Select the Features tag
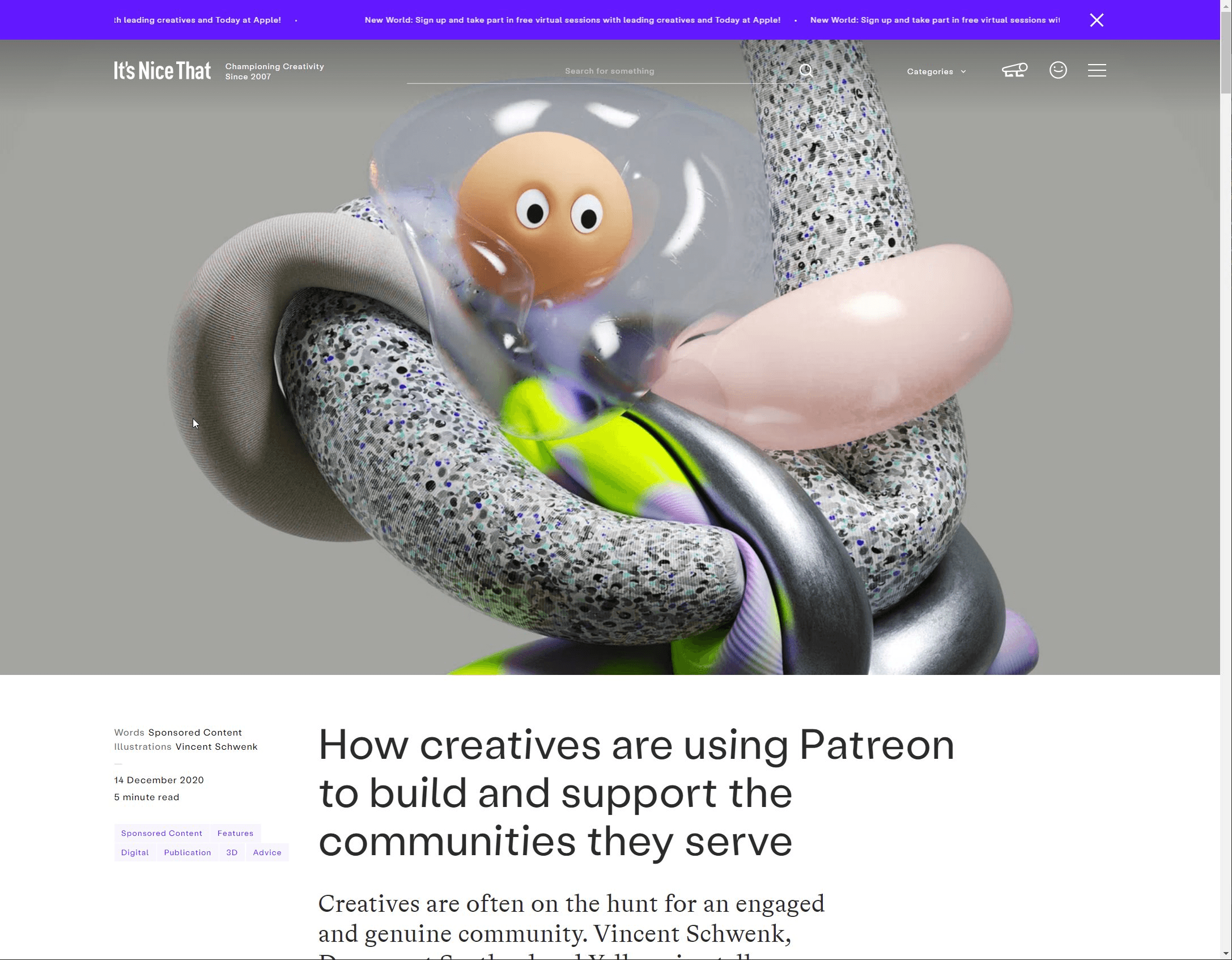The image size is (1232, 960). (x=235, y=833)
